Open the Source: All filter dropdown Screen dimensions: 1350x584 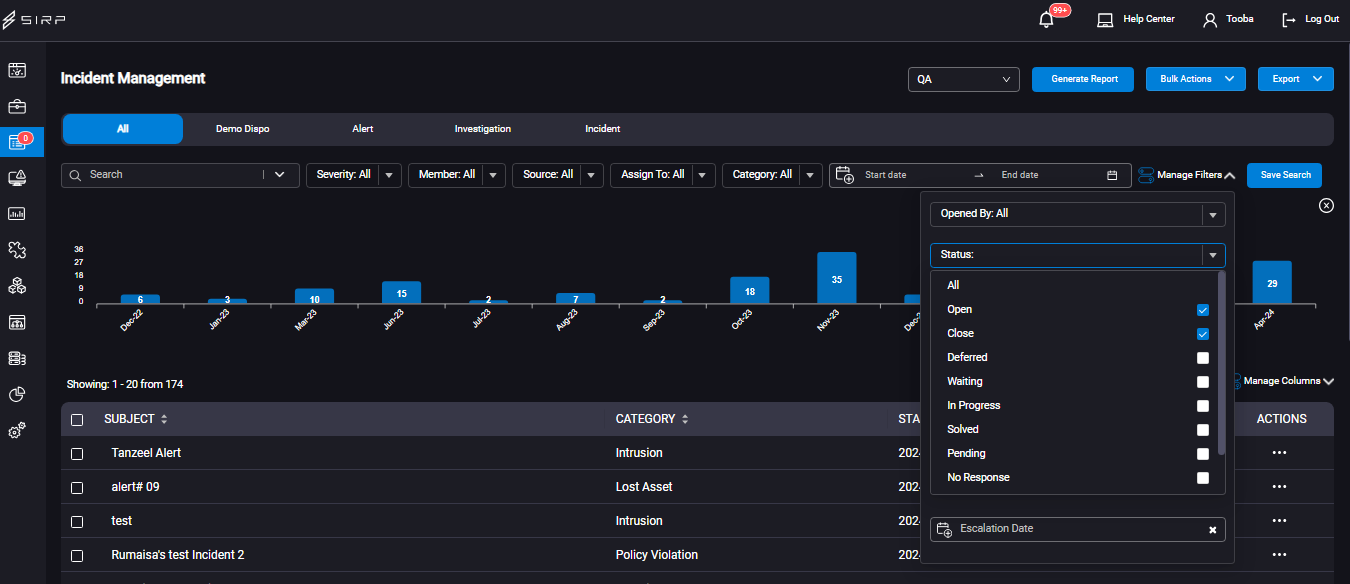pyautogui.click(x=558, y=175)
